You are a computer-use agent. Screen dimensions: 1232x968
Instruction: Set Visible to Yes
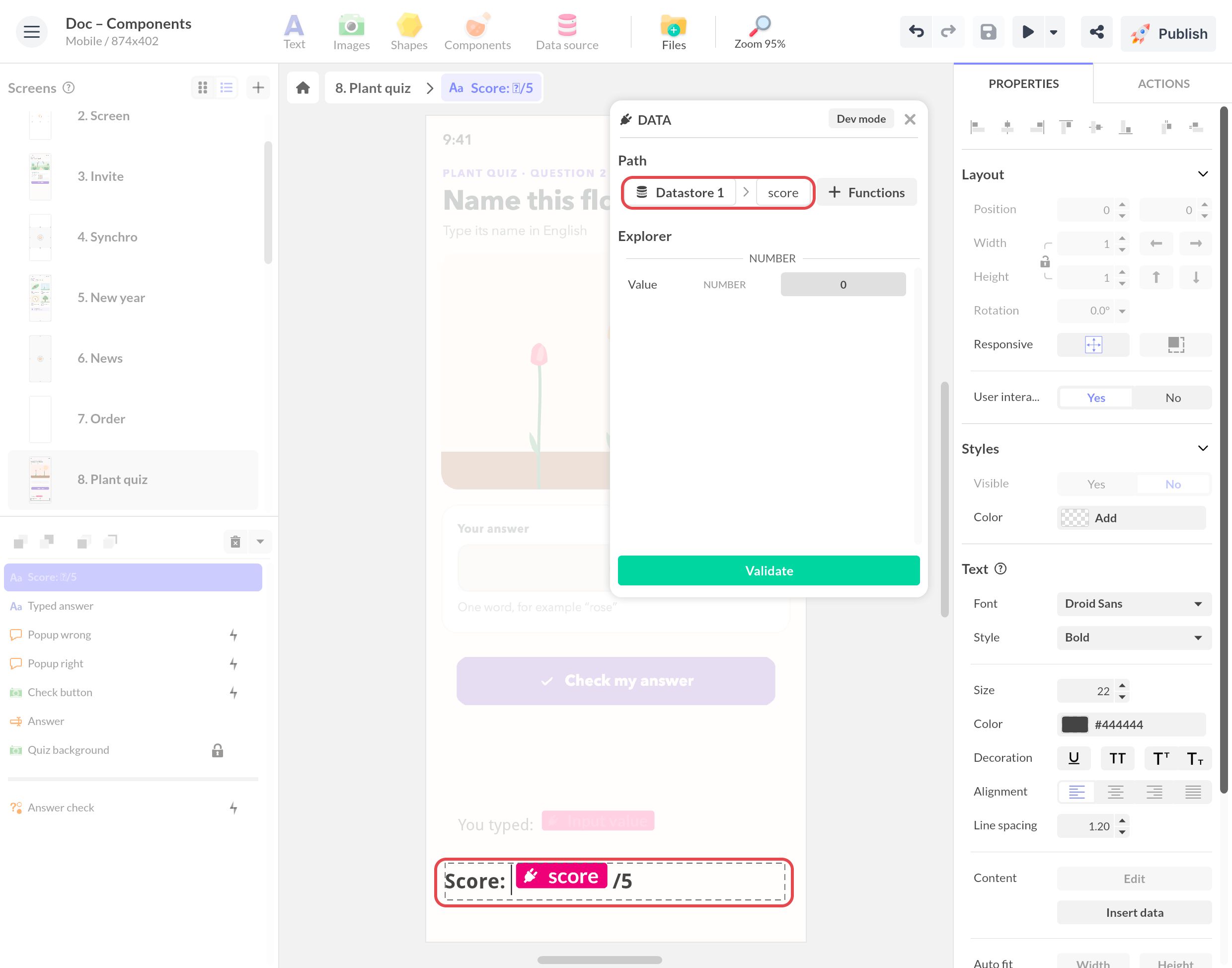pyautogui.click(x=1095, y=484)
